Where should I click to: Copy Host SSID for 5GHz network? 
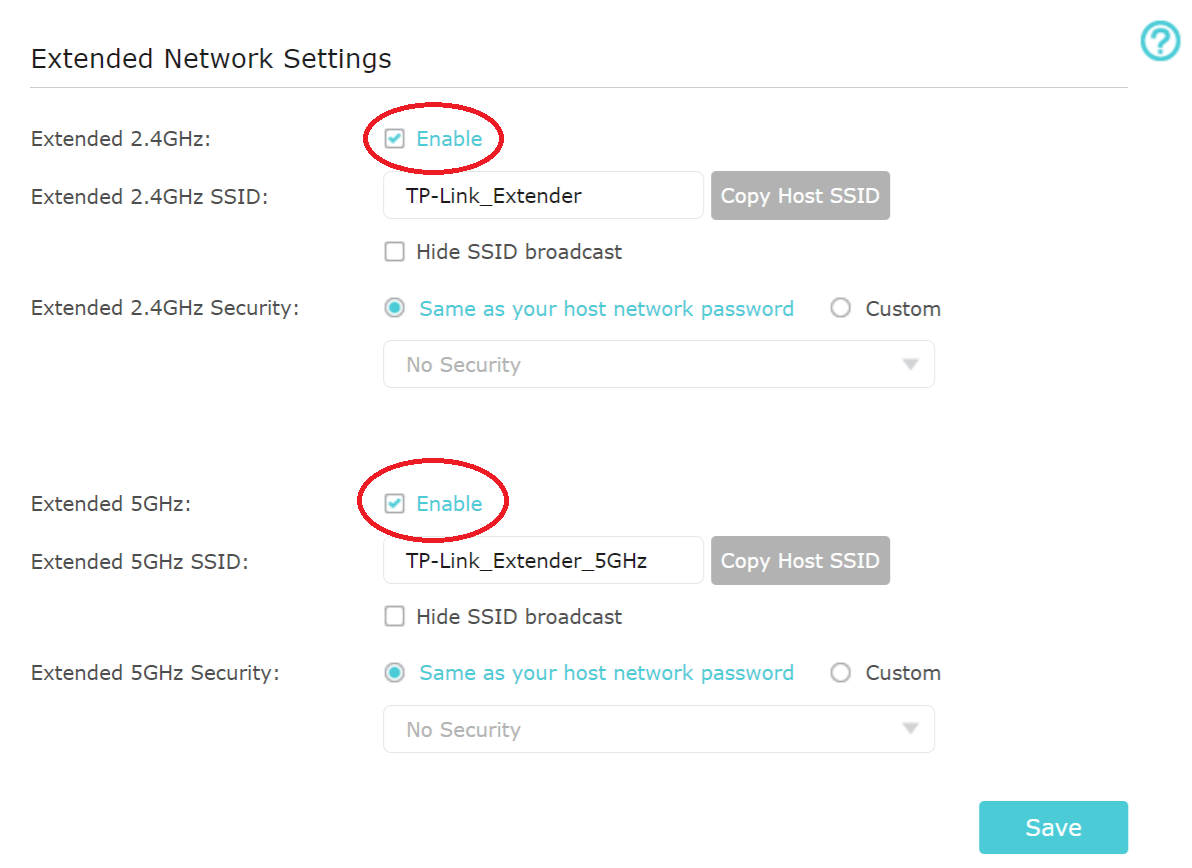click(800, 561)
